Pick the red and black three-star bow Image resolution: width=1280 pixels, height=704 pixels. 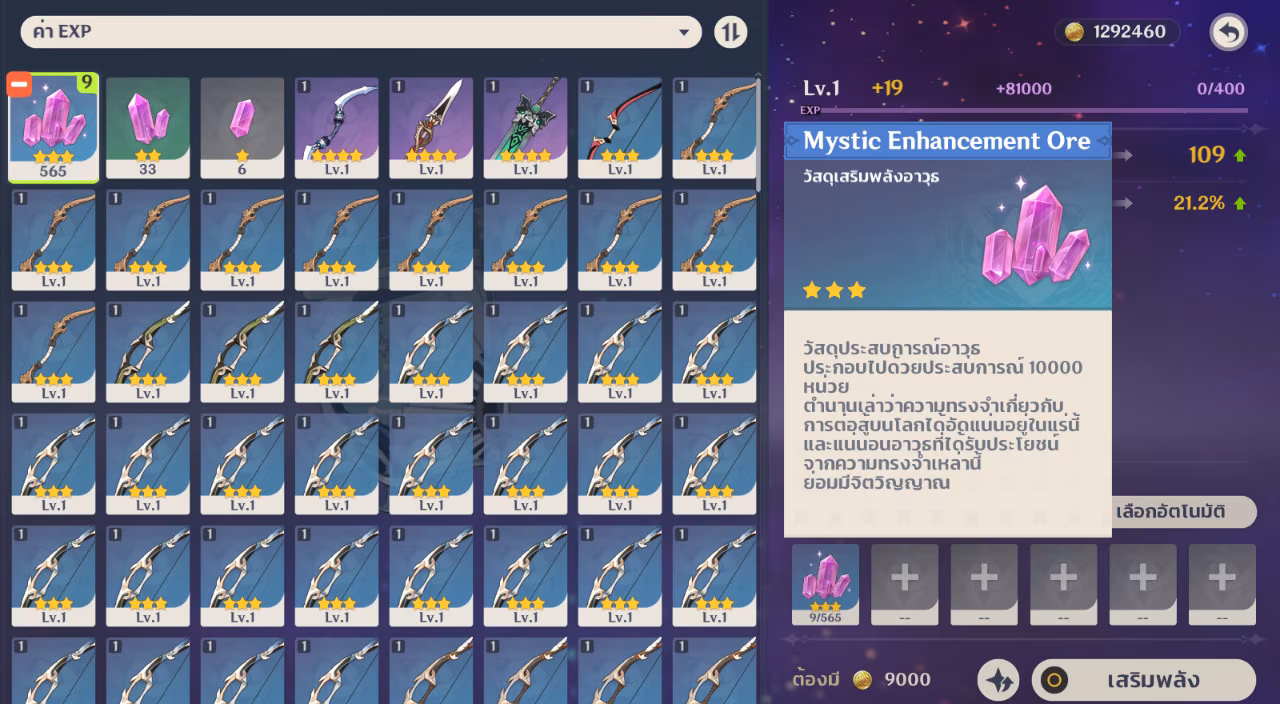pos(619,128)
